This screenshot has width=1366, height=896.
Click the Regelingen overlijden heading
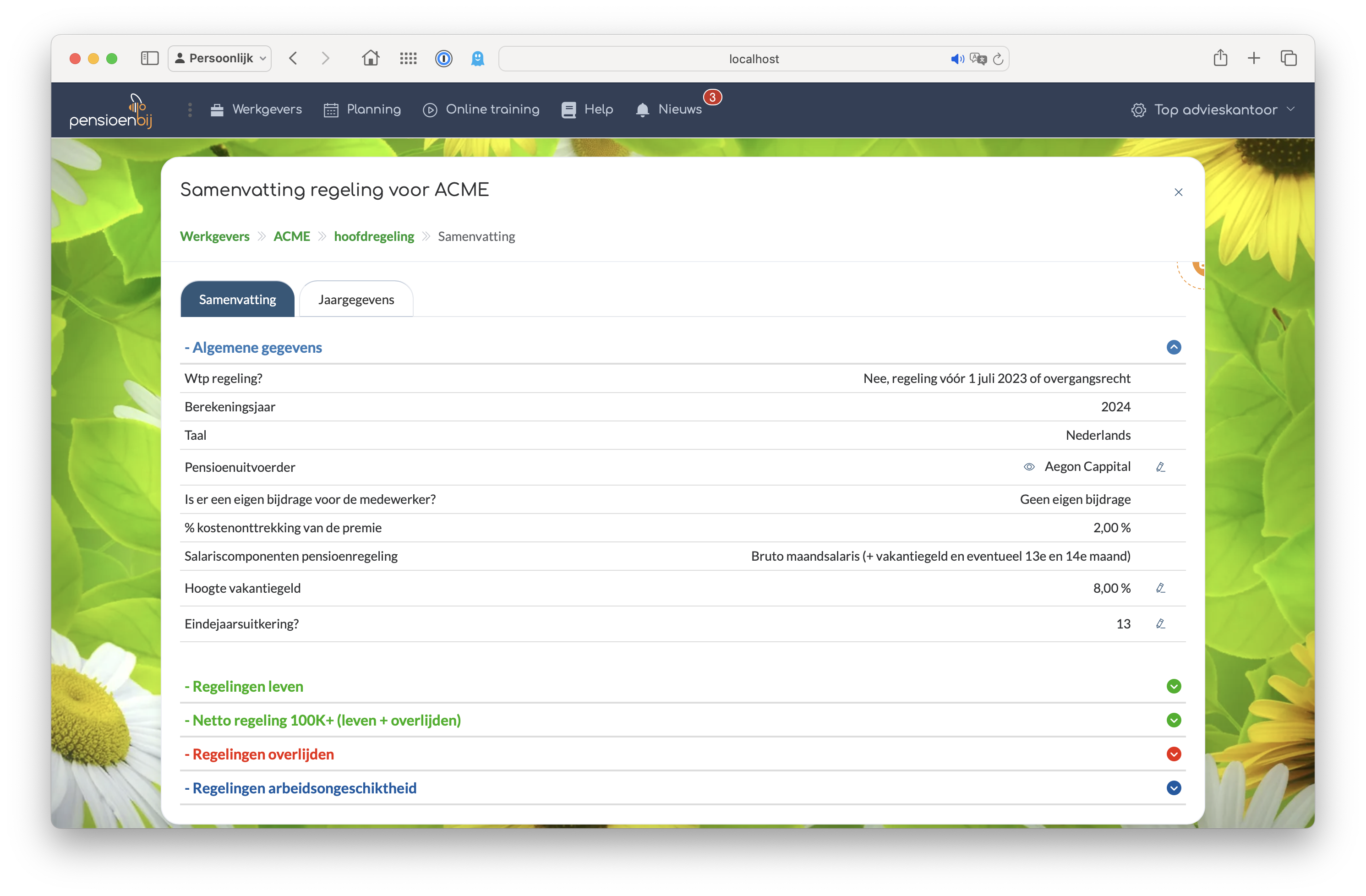tap(259, 754)
